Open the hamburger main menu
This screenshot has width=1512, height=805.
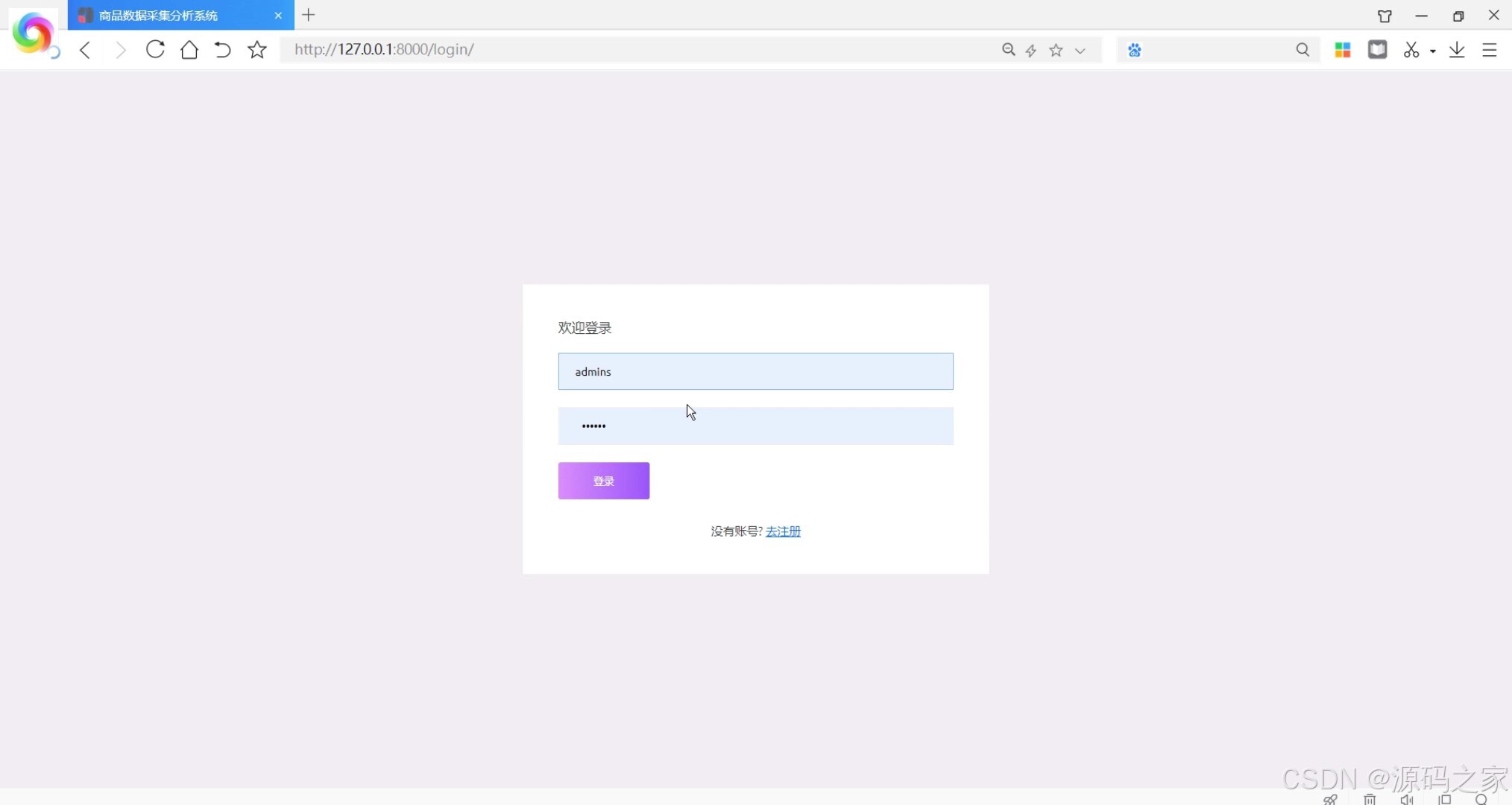click(1489, 49)
